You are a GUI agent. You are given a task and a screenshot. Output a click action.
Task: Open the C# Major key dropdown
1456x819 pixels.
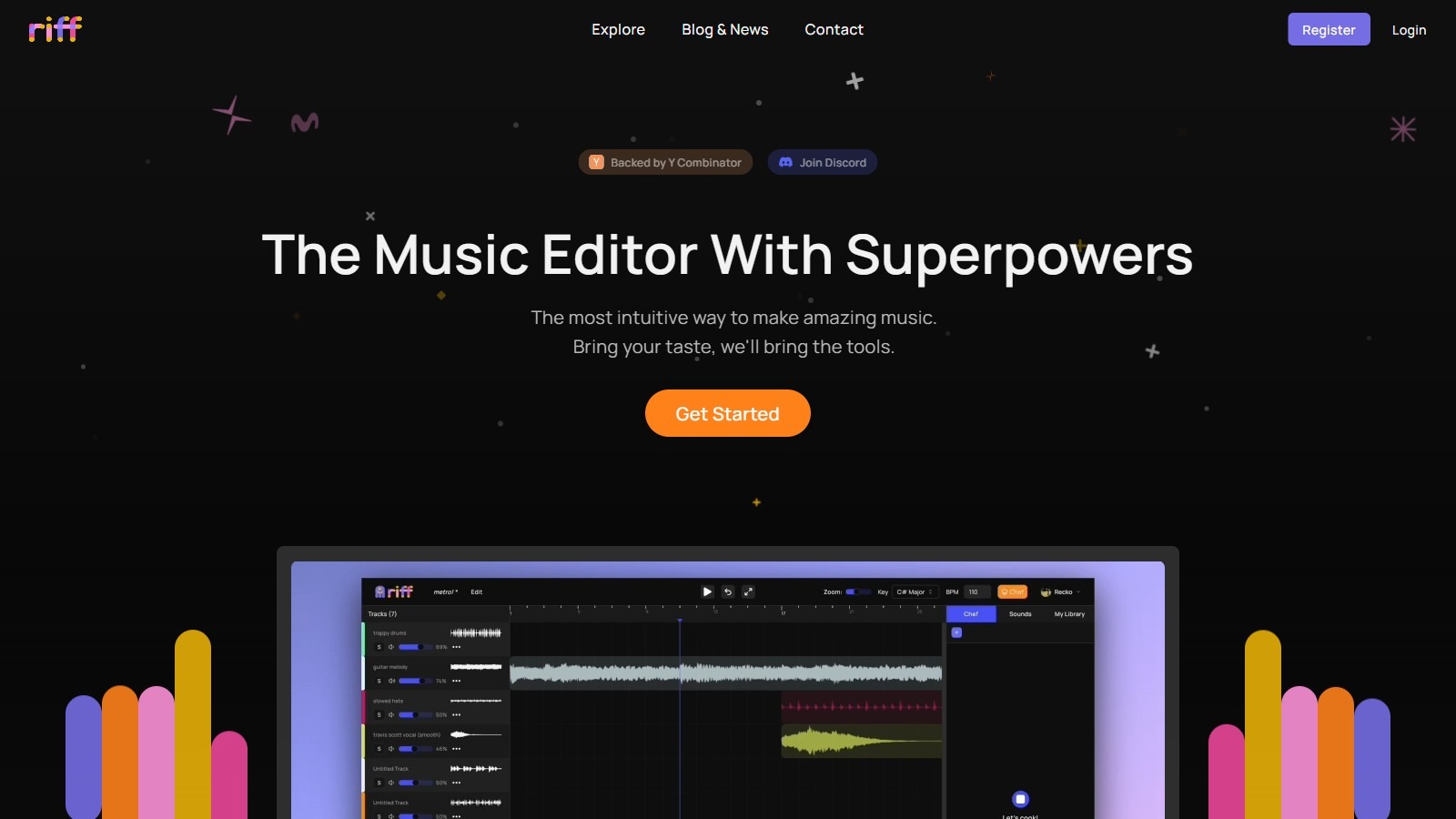915,591
